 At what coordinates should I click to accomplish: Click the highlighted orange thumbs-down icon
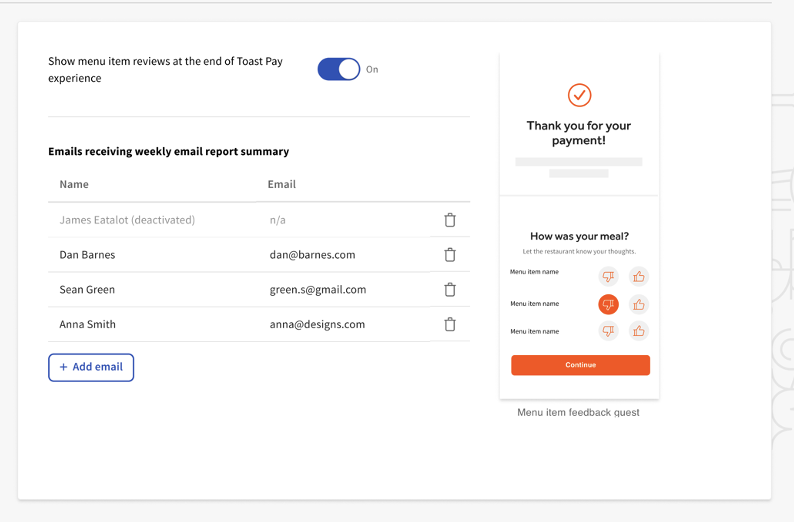[x=608, y=304]
